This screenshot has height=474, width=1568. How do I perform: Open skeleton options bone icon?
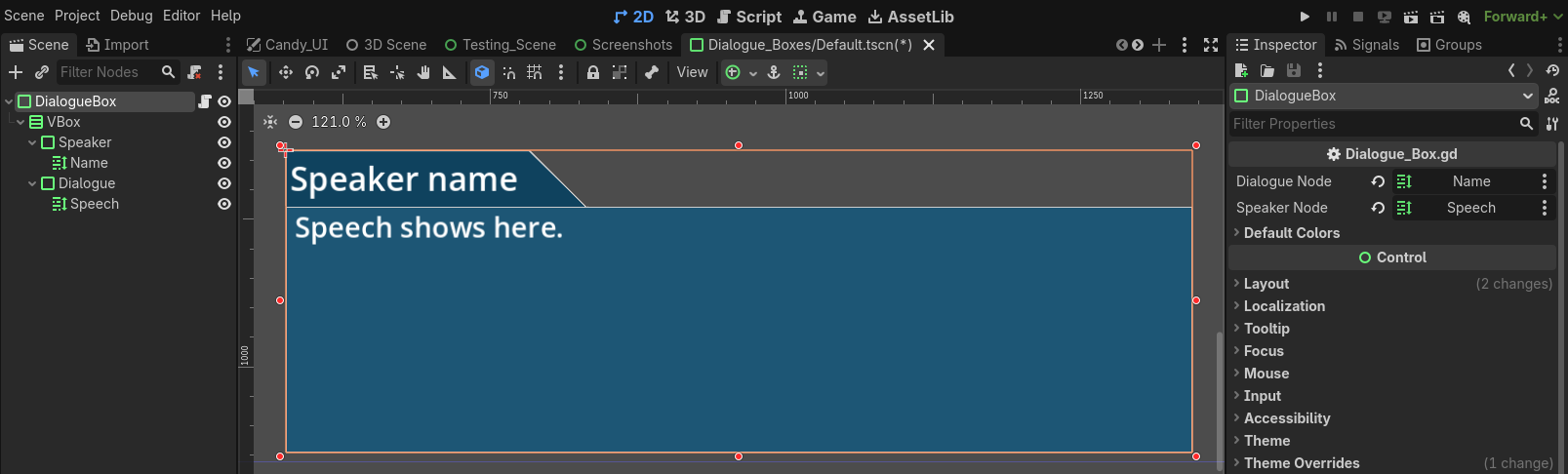pyautogui.click(x=652, y=72)
